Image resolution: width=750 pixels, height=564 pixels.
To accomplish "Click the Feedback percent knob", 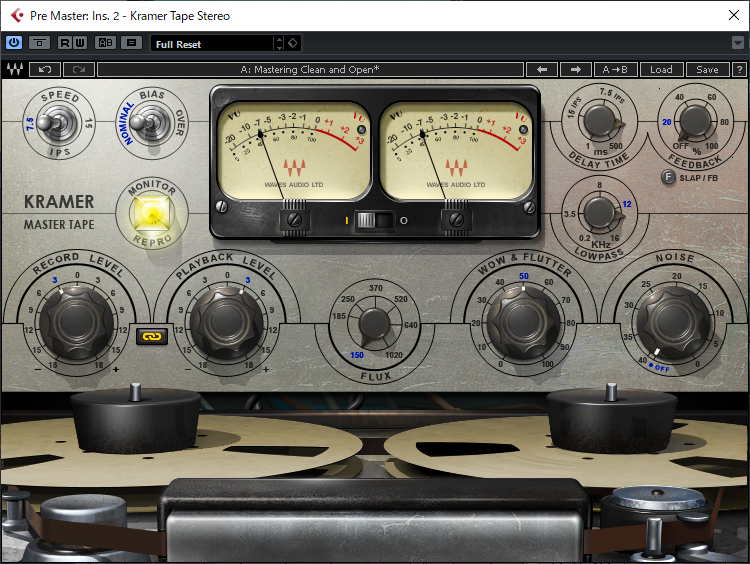I will (695, 122).
